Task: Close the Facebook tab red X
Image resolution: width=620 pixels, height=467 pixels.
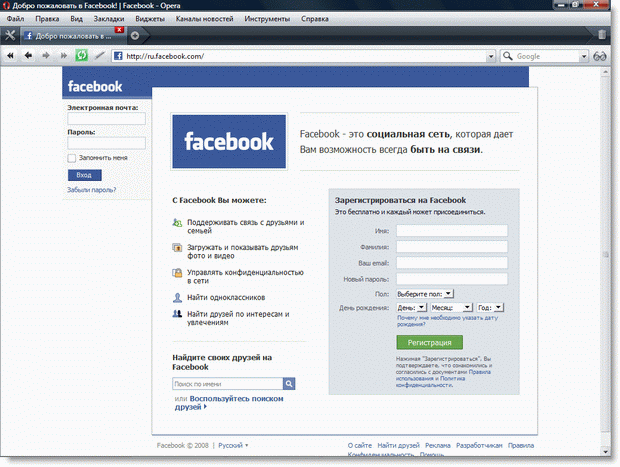Action: [x=119, y=30]
